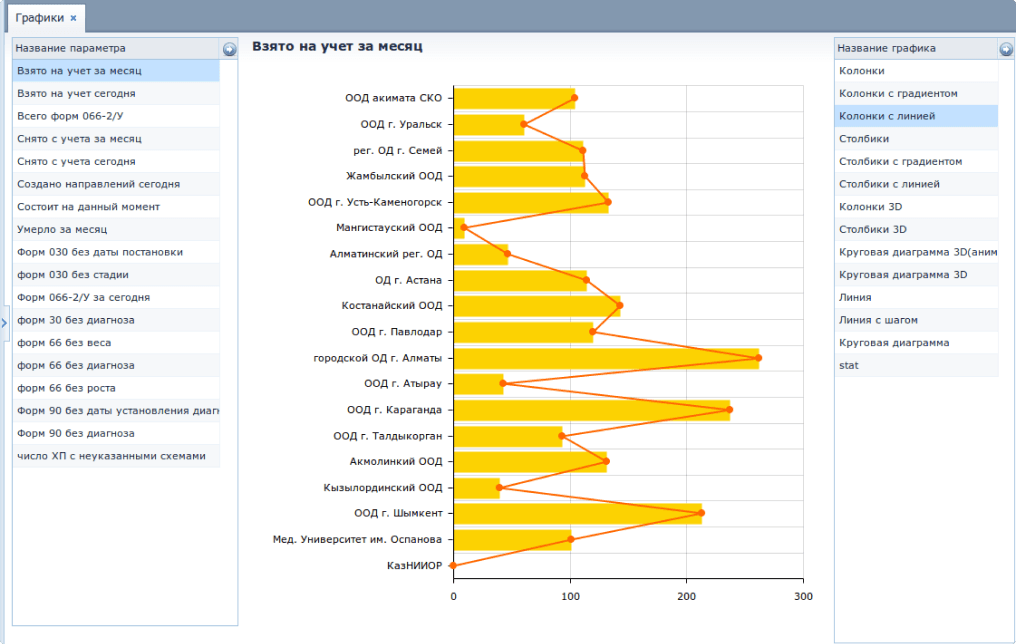This screenshot has width=1016, height=644.
Task: Switch to Круговая диаграмма 3D chart
Action: click(916, 275)
